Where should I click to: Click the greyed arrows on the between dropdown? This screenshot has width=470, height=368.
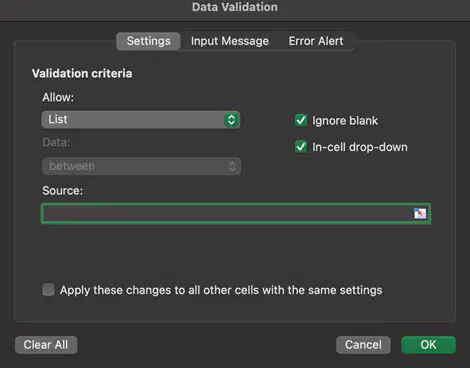point(232,166)
